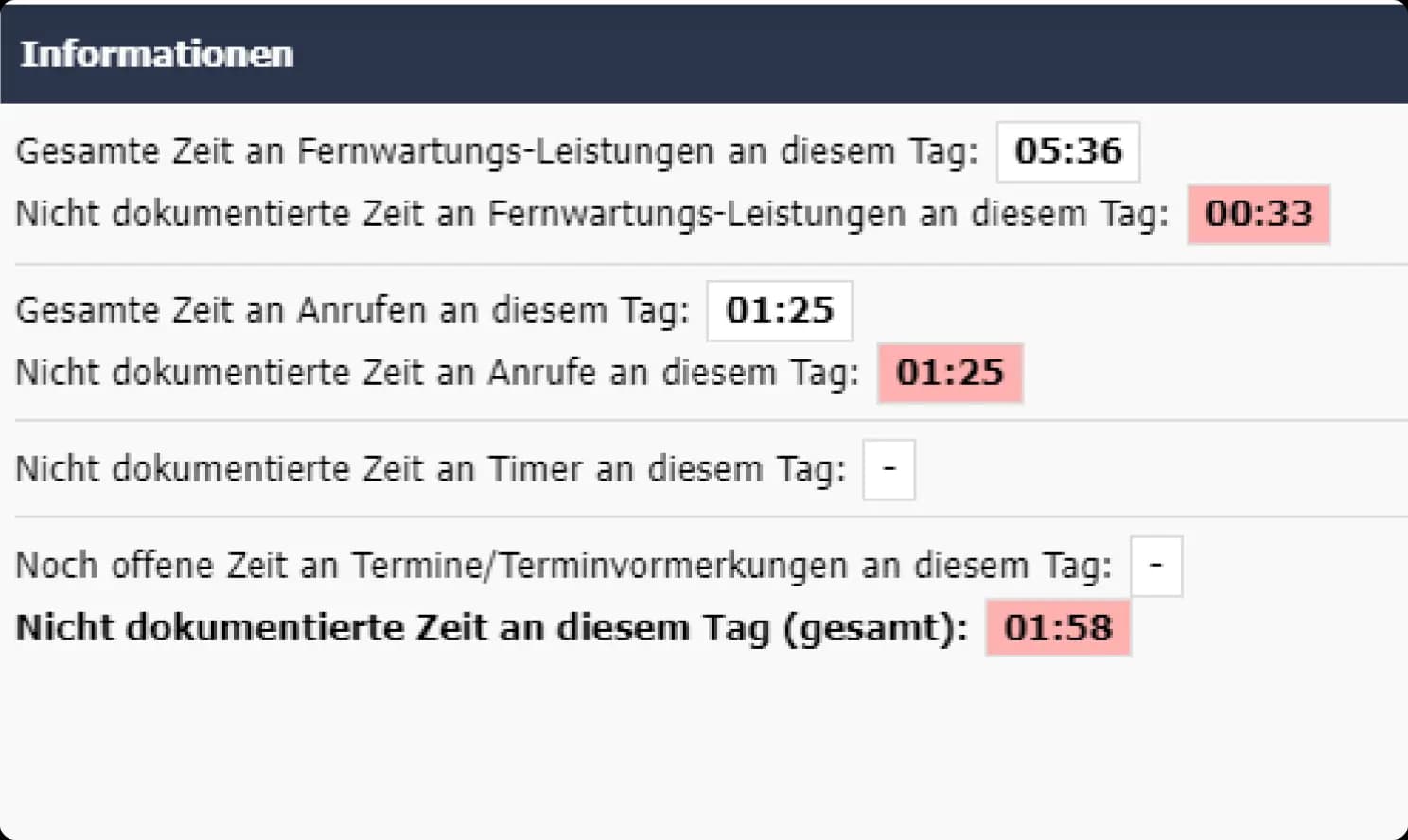The height and width of the screenshot is (840, 1408).
Task: Select the highlighted 00:33 undocumented Fernwartung time
Action: click(1258, 214)
